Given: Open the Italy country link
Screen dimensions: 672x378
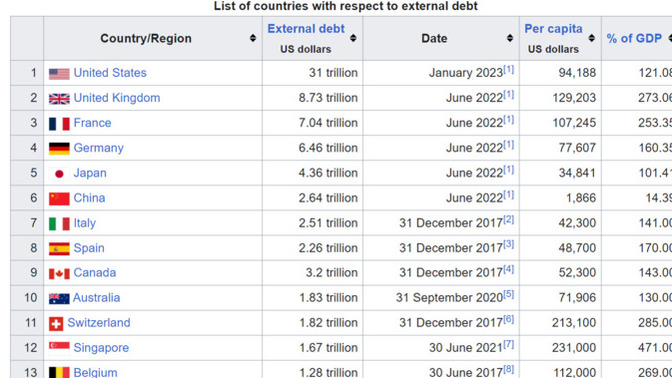Looking at the screenshot, I should [x=84, y=223].
